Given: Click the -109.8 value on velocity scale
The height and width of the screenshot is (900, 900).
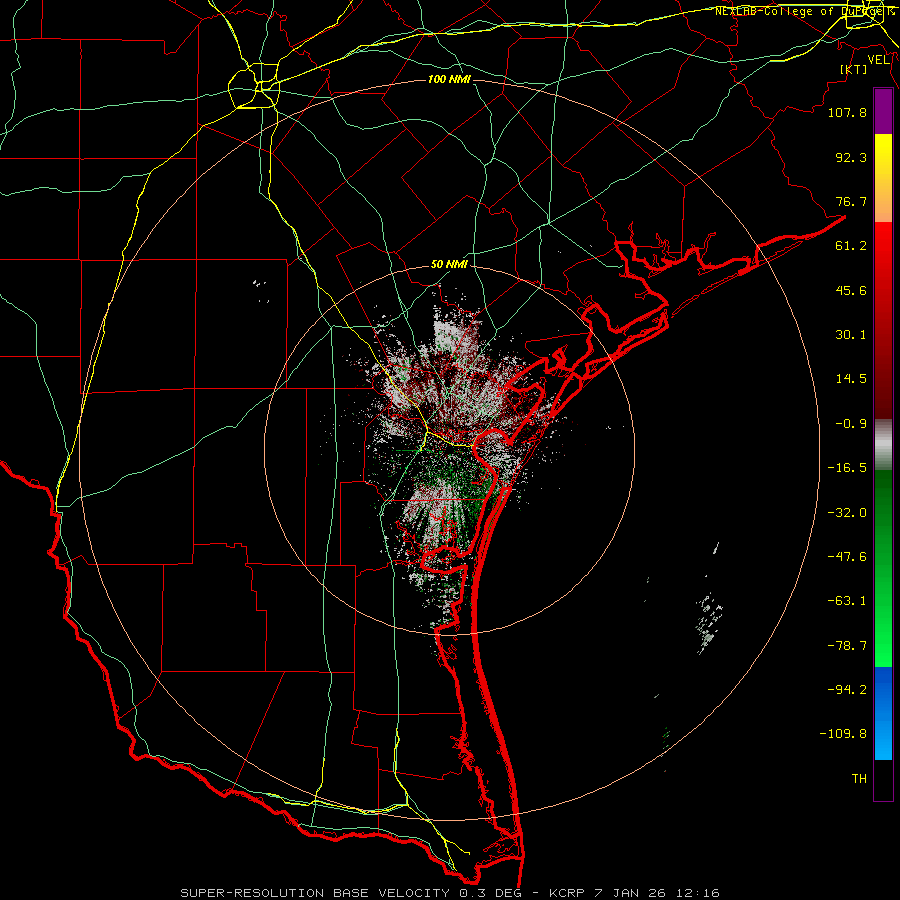Looking at the screenshot, I should click(843, 734).
